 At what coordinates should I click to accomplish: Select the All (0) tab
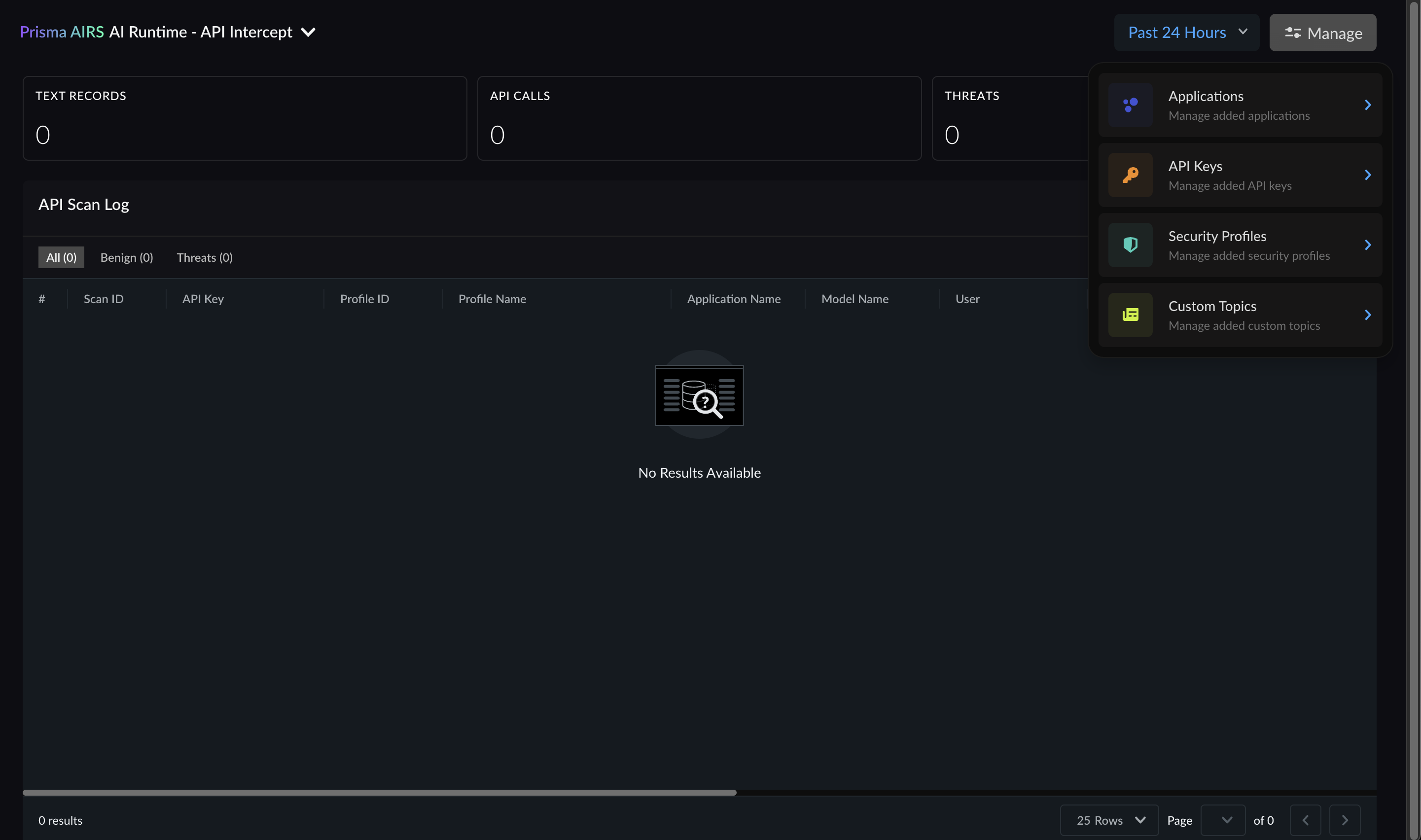[x=61, y=257]
